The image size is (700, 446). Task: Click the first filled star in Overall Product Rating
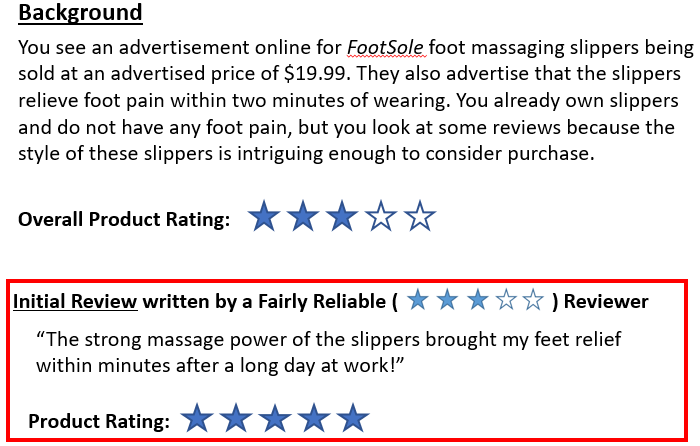click(264, 216)
